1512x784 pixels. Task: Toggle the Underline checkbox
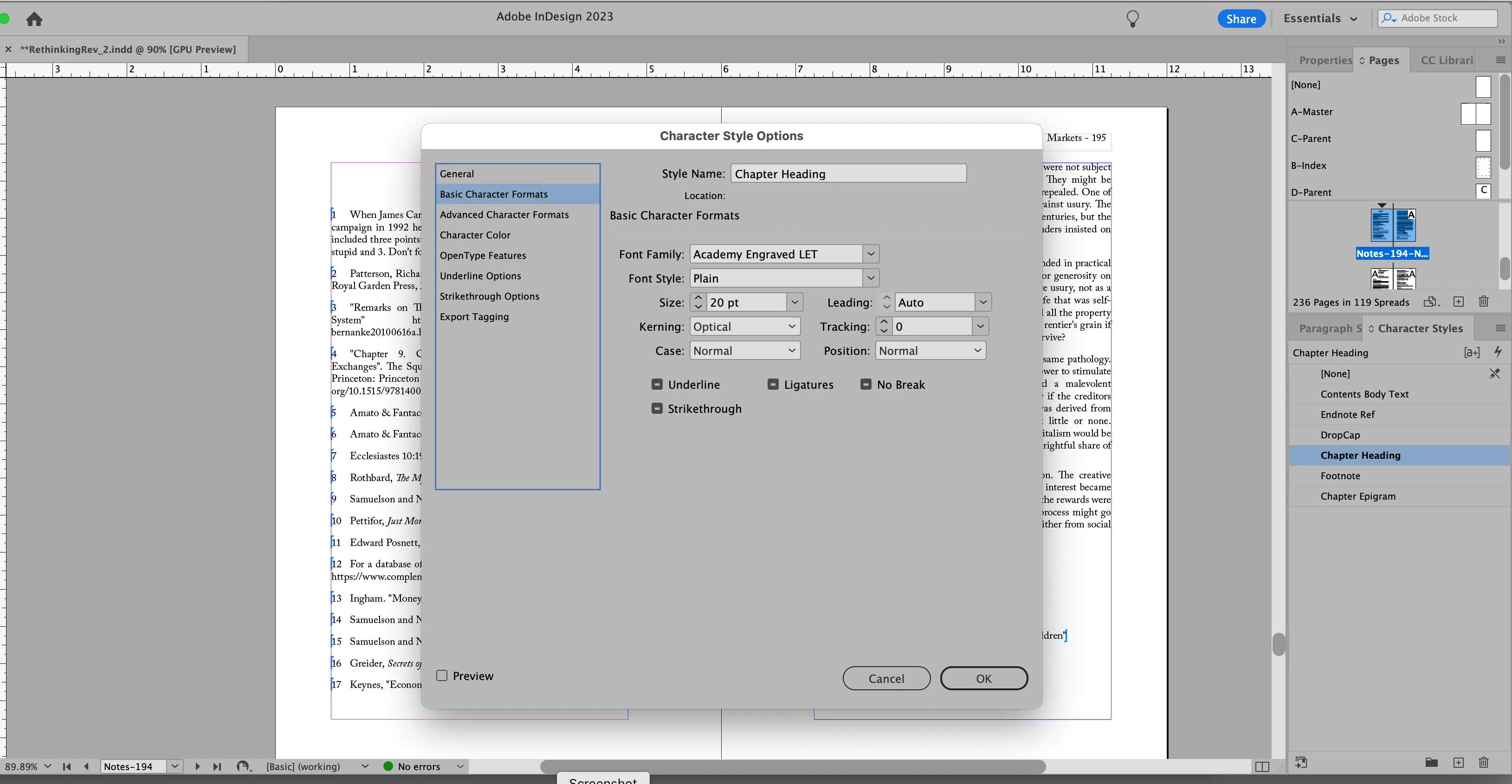(x=657, y=385)
